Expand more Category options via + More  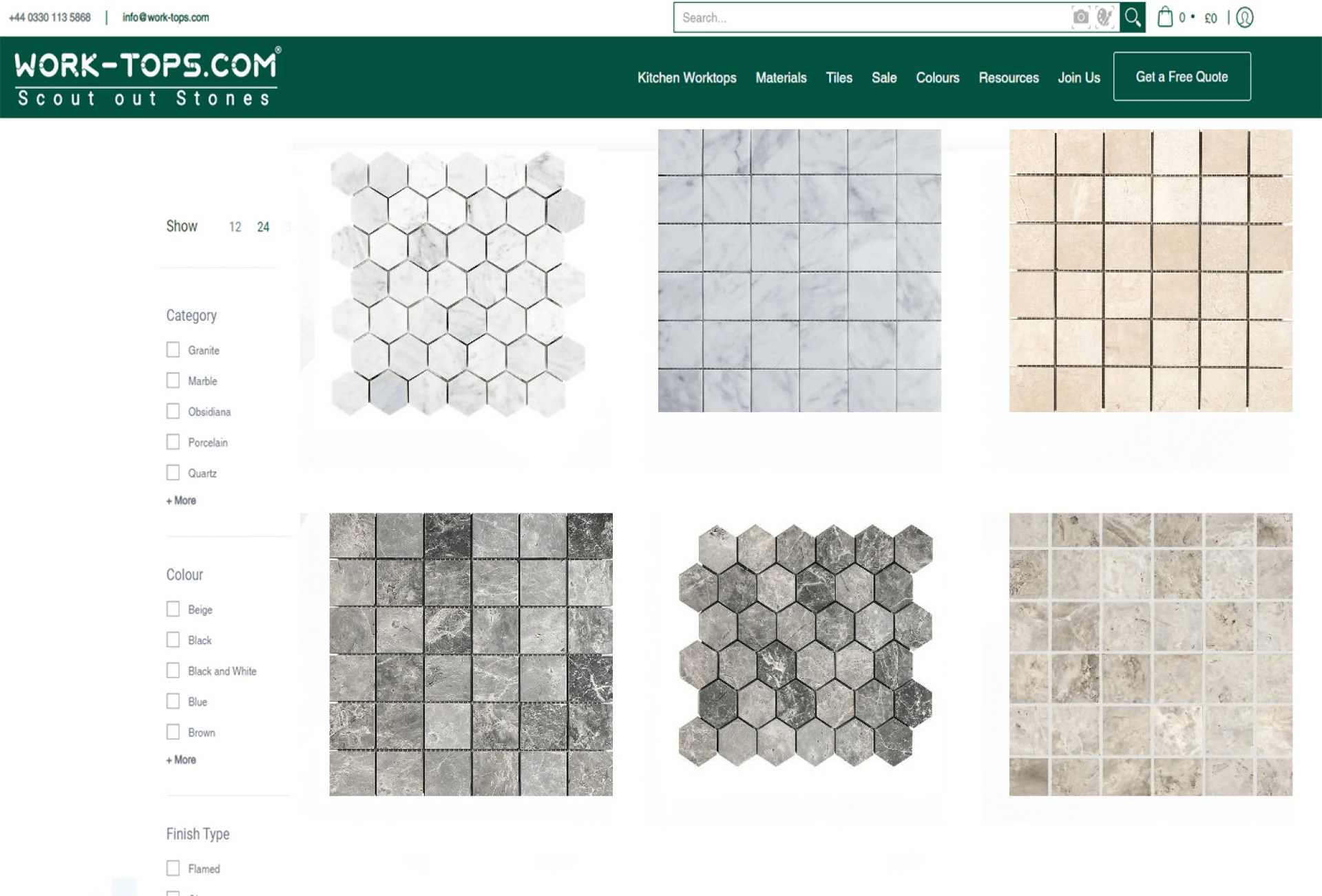pos(180,500)
